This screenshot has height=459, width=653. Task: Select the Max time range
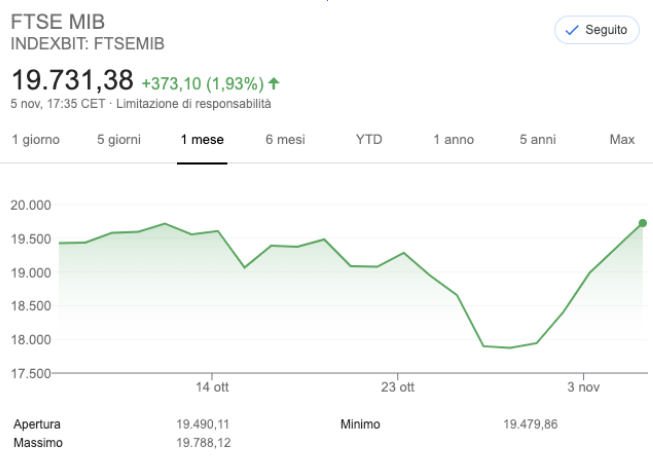622,140
